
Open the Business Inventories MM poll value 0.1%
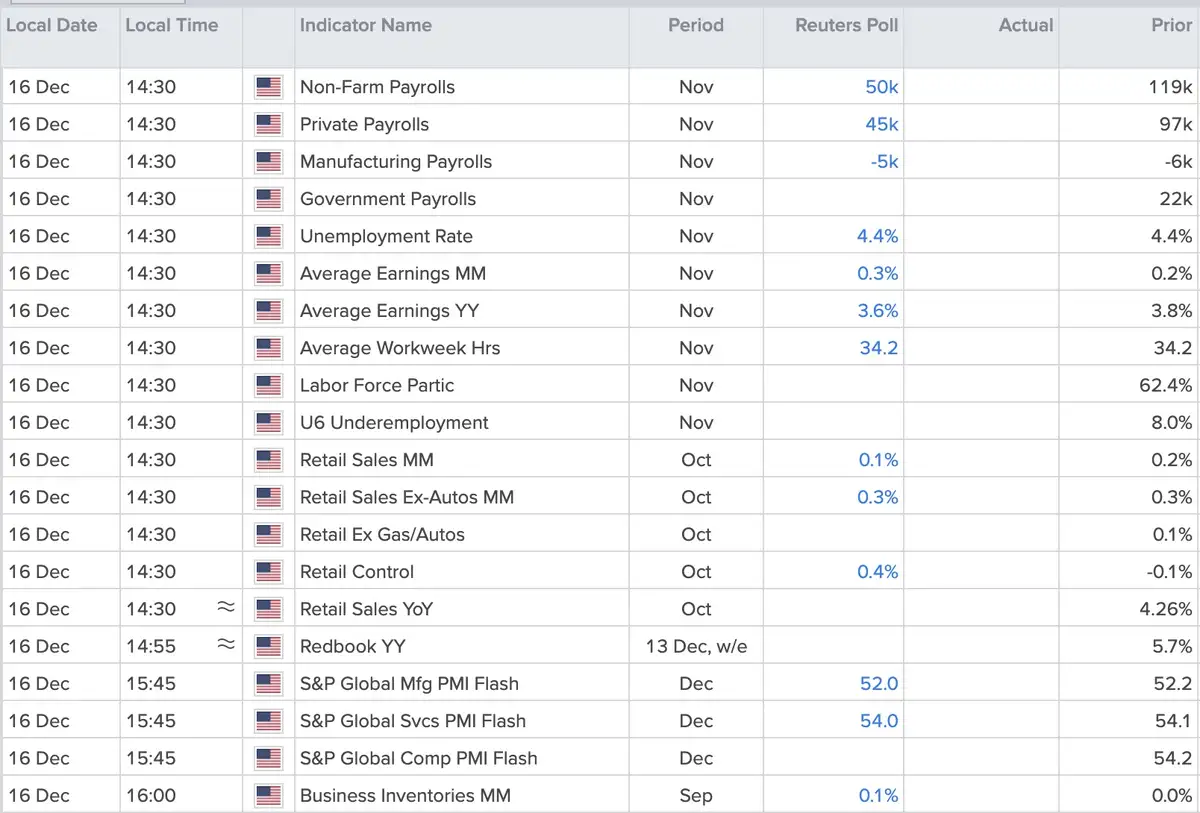point(878,796)
